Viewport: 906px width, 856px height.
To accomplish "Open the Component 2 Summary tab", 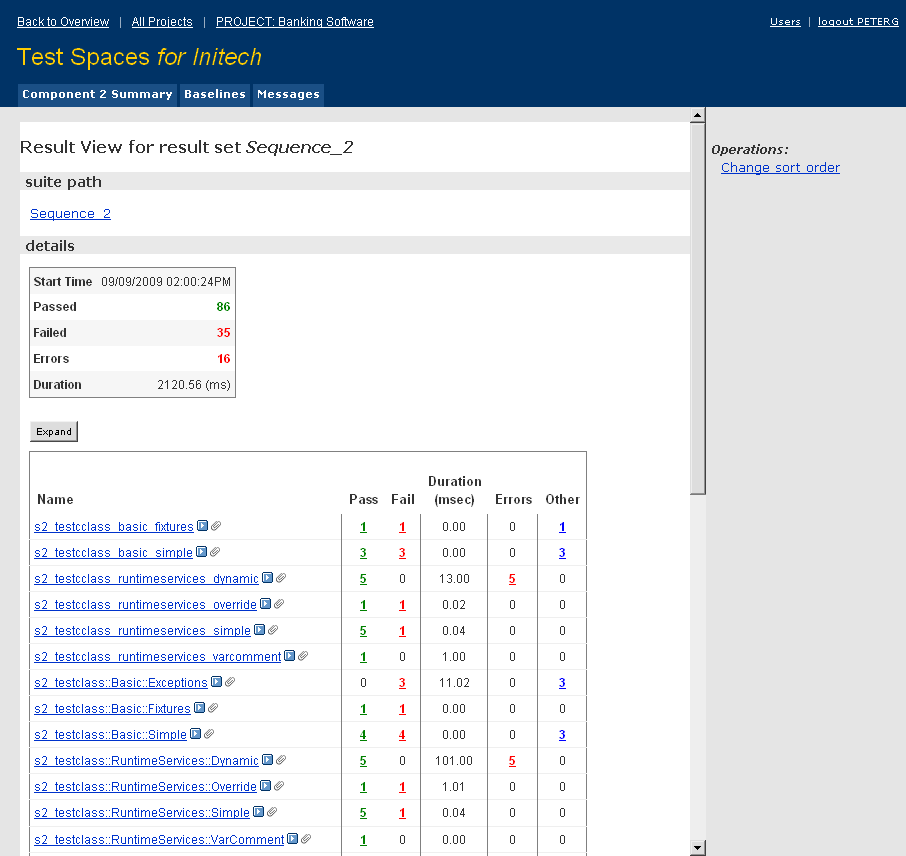I will coord(97,94).
